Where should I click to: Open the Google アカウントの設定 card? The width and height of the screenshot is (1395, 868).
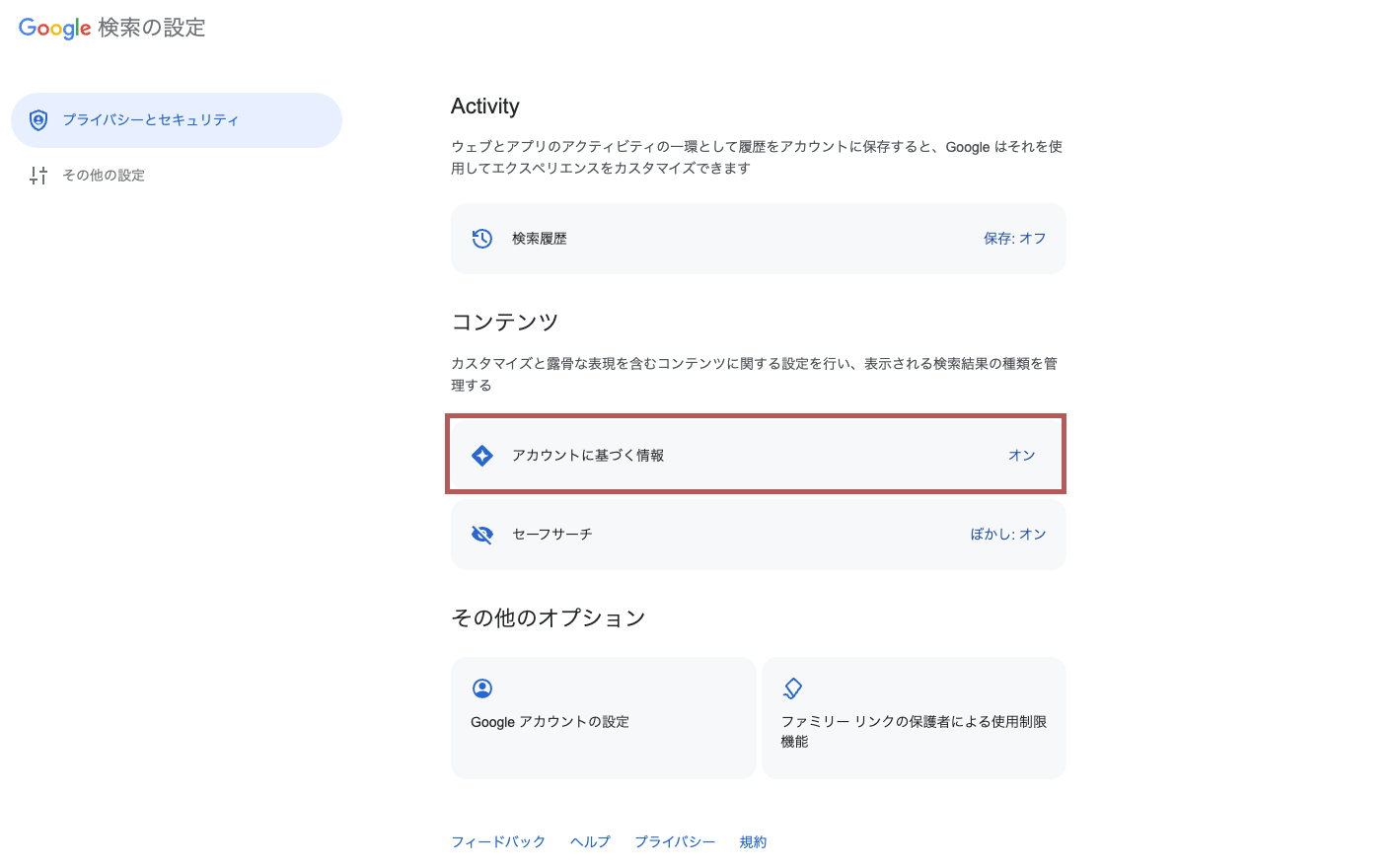604,718
